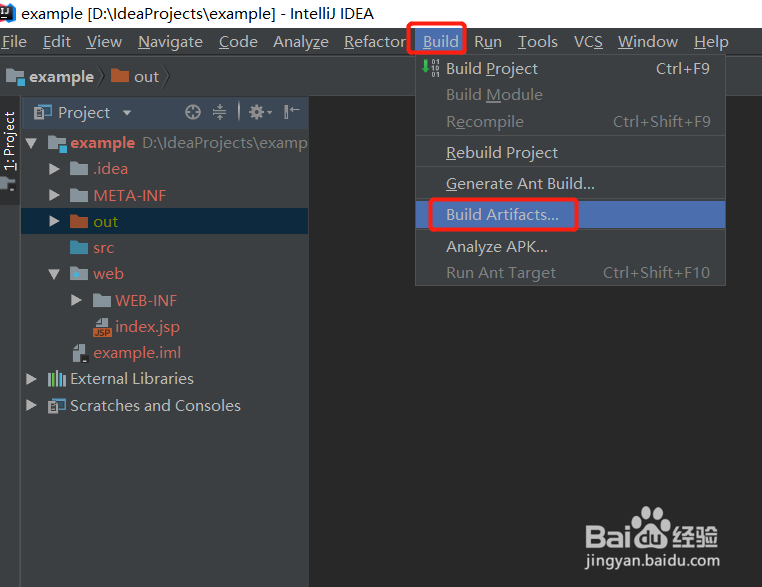Open the Analyze menu
The width and height of the screenshot is (762, 587).
(x=301, y=42)
